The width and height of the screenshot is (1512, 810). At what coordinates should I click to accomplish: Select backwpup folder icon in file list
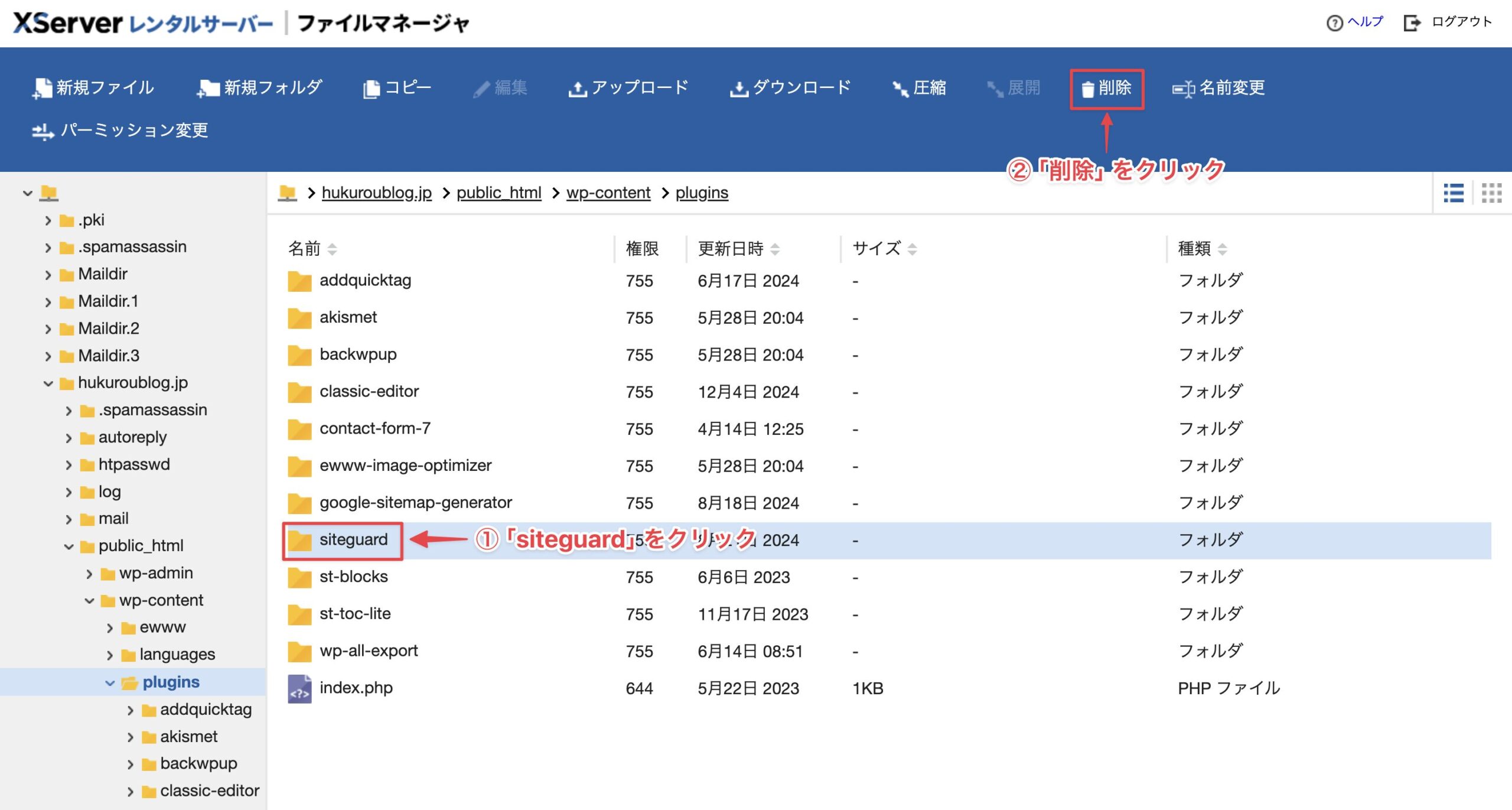point(299,355)
